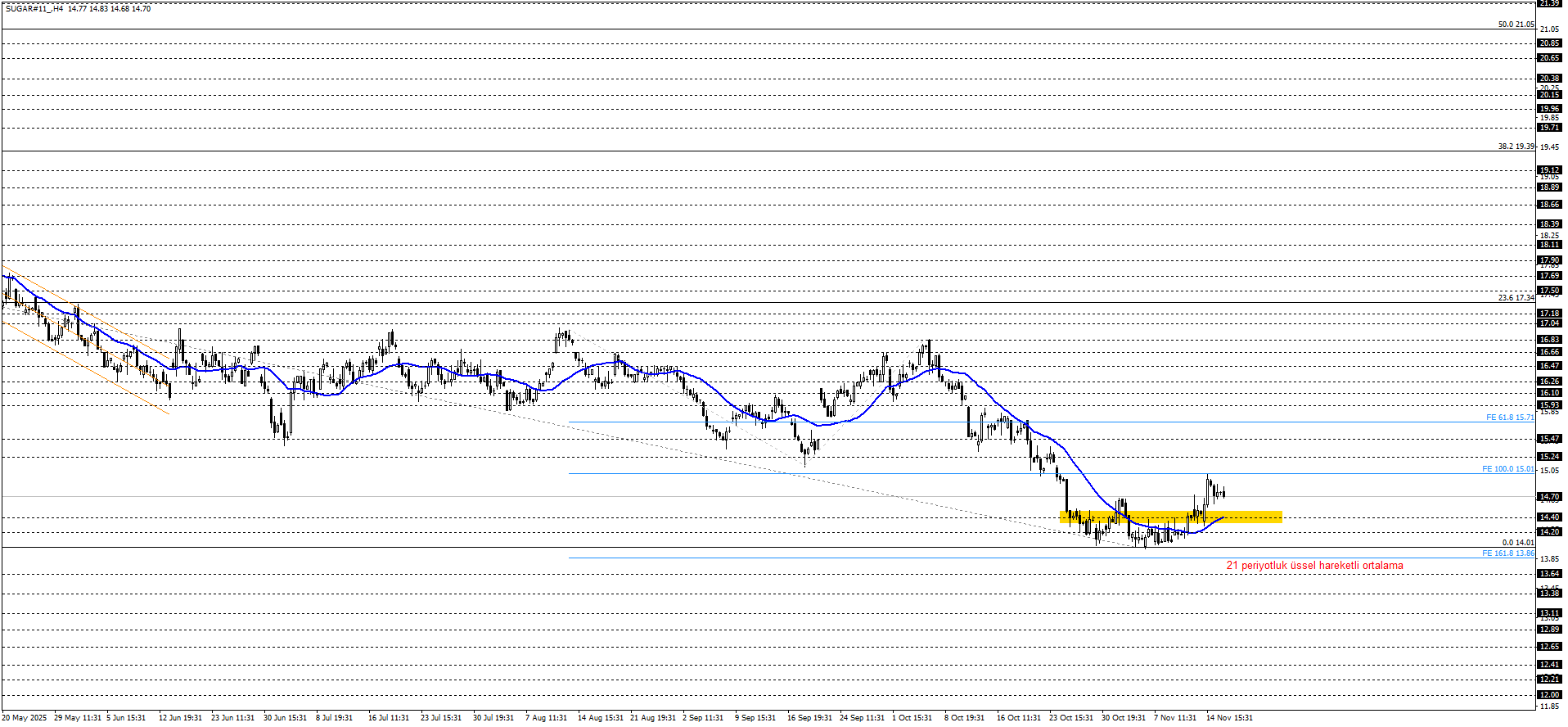The image size is (1568, 727).
Task: Click the 14 Nov 15:31 date label
Action: point(1229,718)
